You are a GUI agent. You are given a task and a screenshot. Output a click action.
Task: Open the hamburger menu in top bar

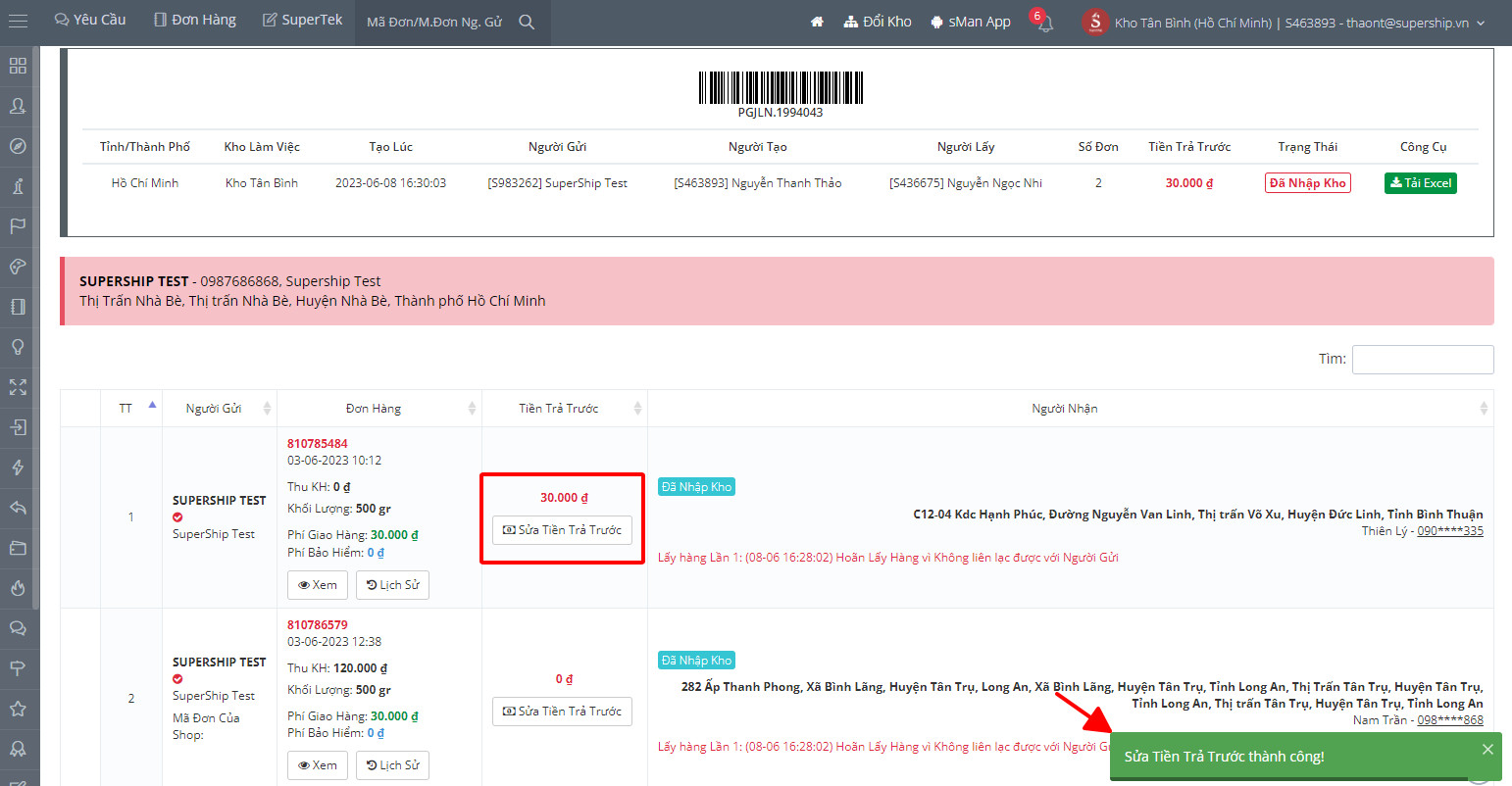click(x=18, y=21)
